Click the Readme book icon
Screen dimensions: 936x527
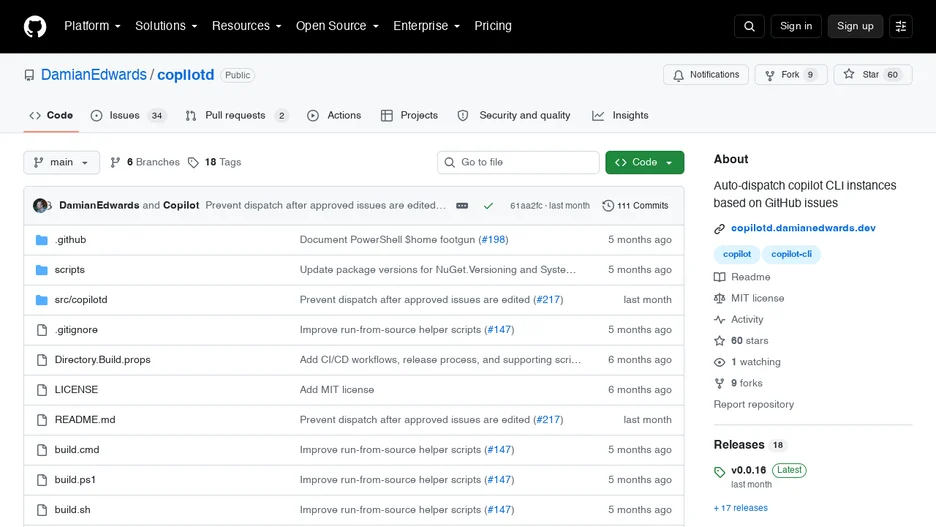click(719, 278)
